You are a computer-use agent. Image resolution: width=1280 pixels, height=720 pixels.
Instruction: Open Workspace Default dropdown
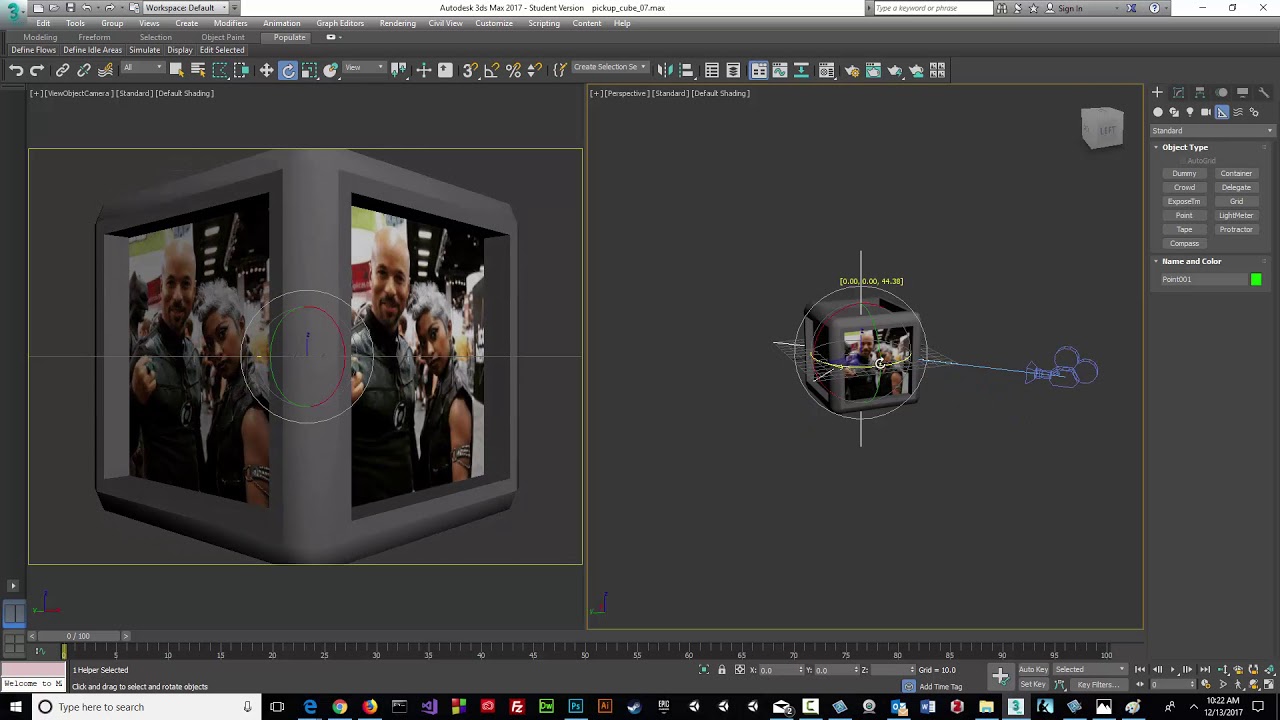point(186,8)
